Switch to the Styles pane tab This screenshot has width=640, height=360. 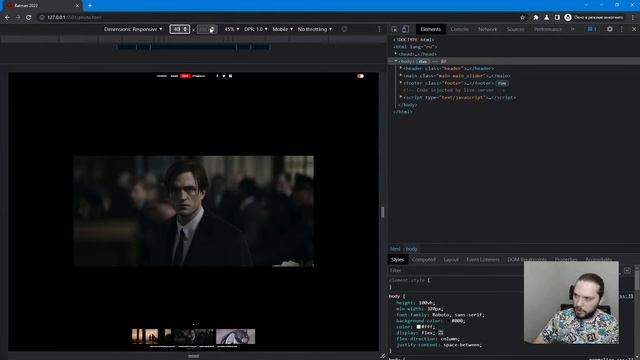coord(397,260)
